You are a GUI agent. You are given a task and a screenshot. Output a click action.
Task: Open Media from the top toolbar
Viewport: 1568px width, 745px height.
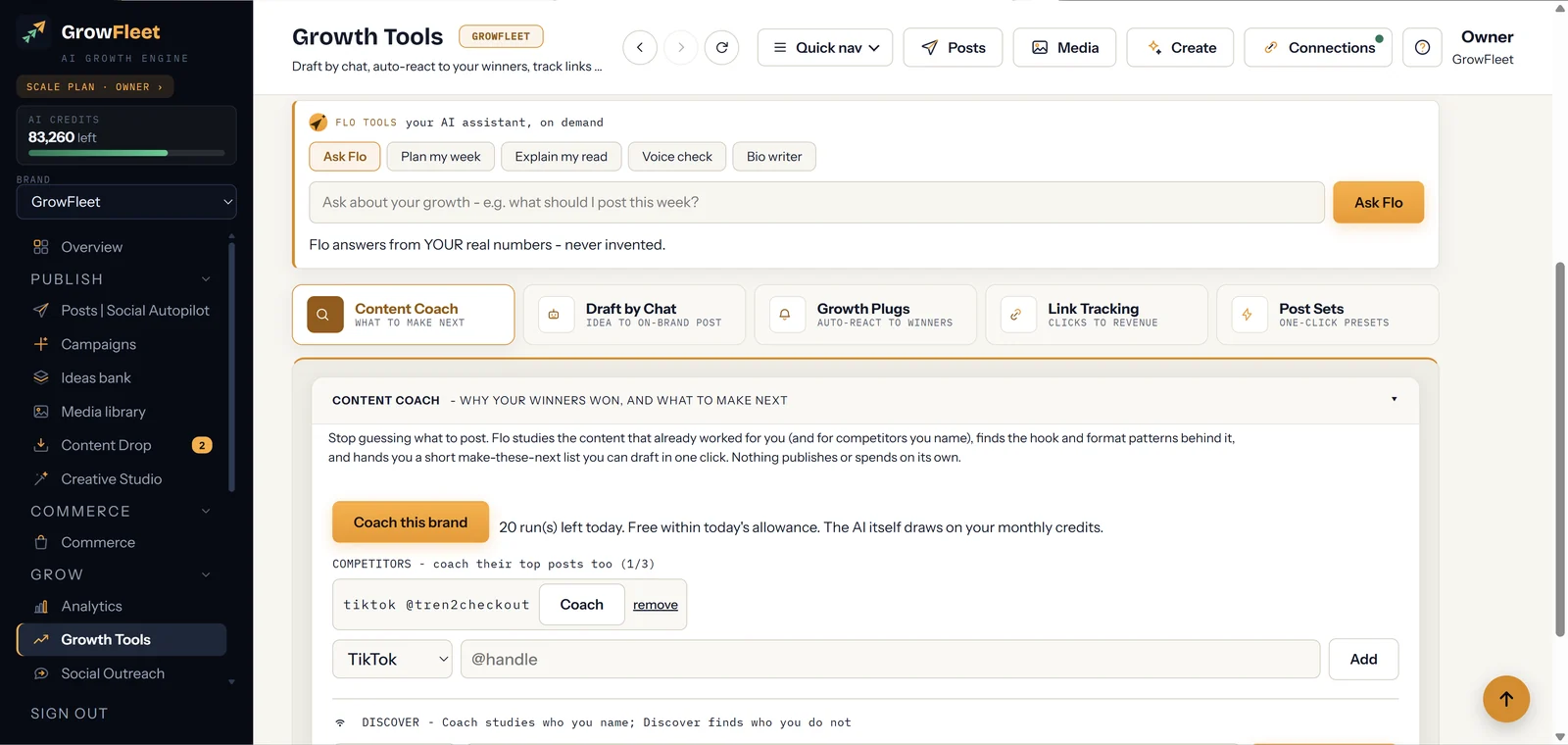[1064, 47]
